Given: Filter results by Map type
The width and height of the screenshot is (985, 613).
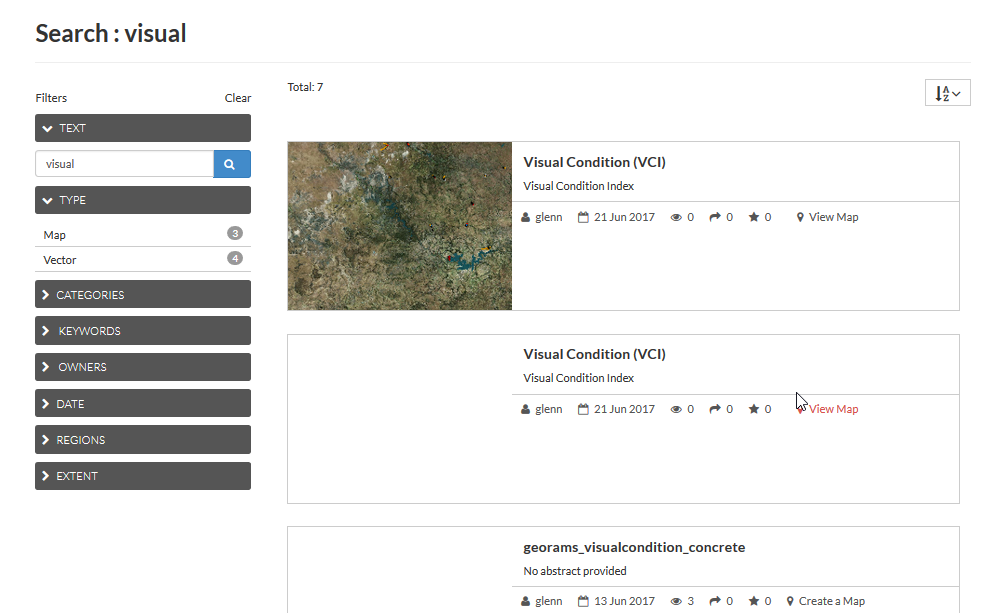Looking at the screenshot, I should (x=55, y=235).
